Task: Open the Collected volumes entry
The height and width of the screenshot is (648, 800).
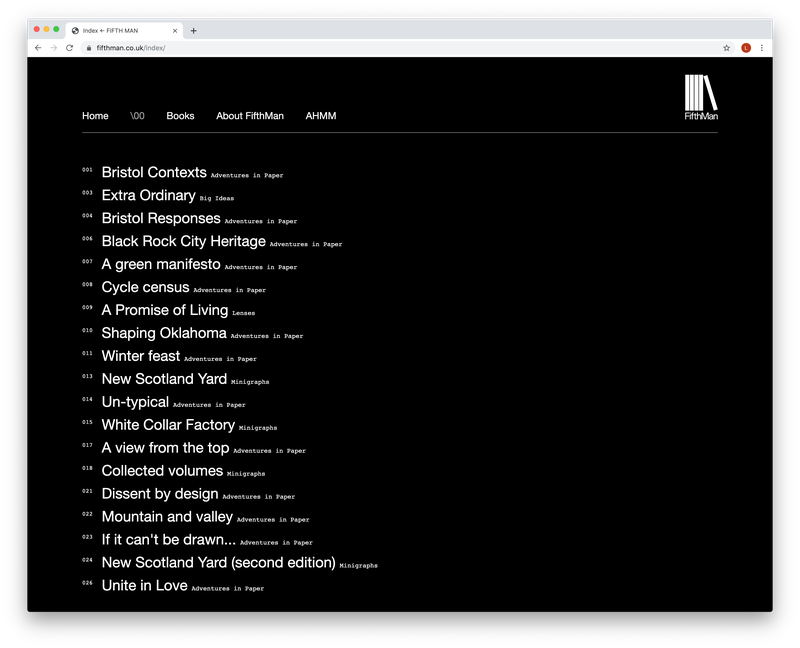Action: 162,471
